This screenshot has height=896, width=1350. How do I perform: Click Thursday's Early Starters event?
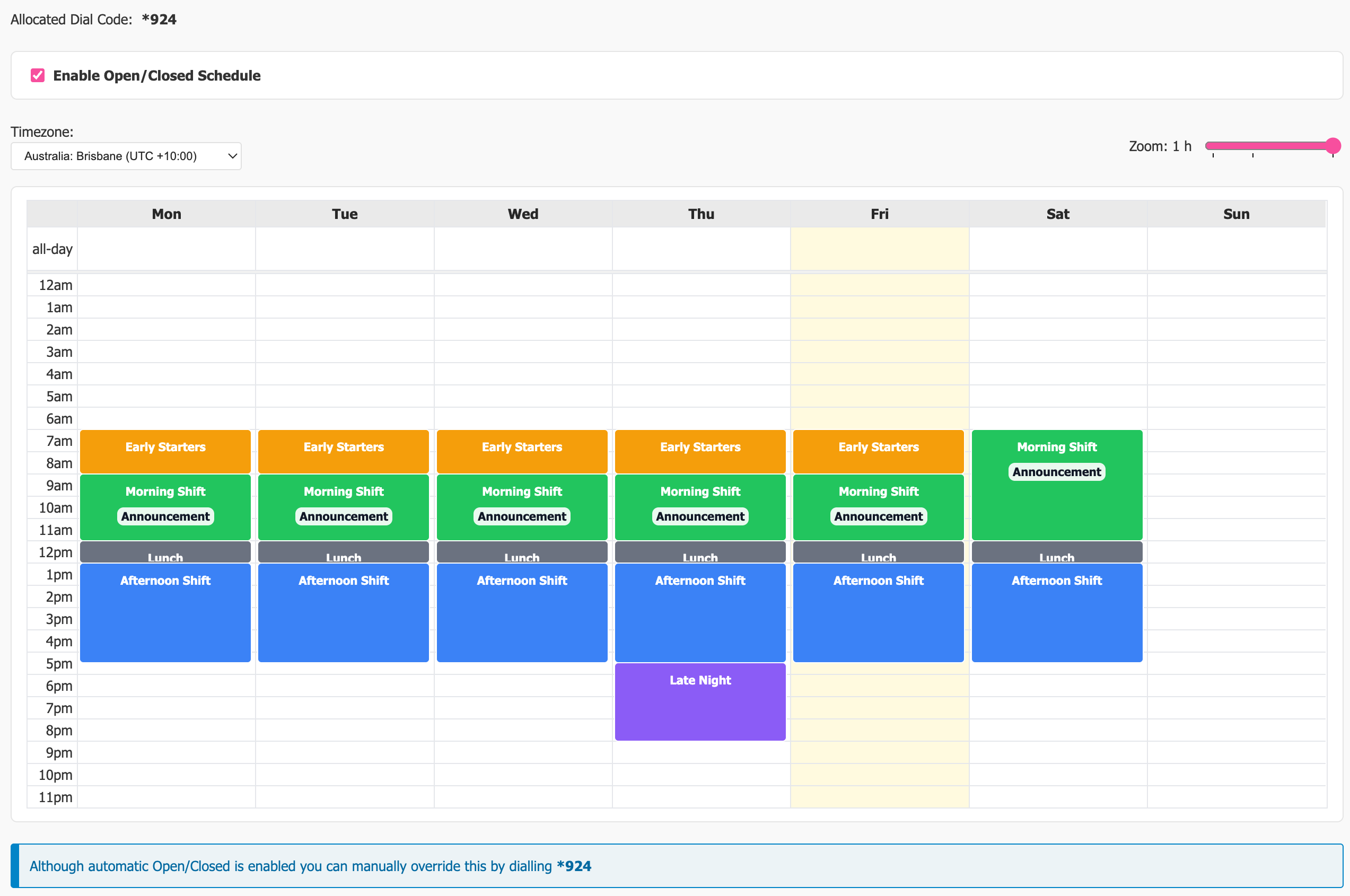(700, 451)
